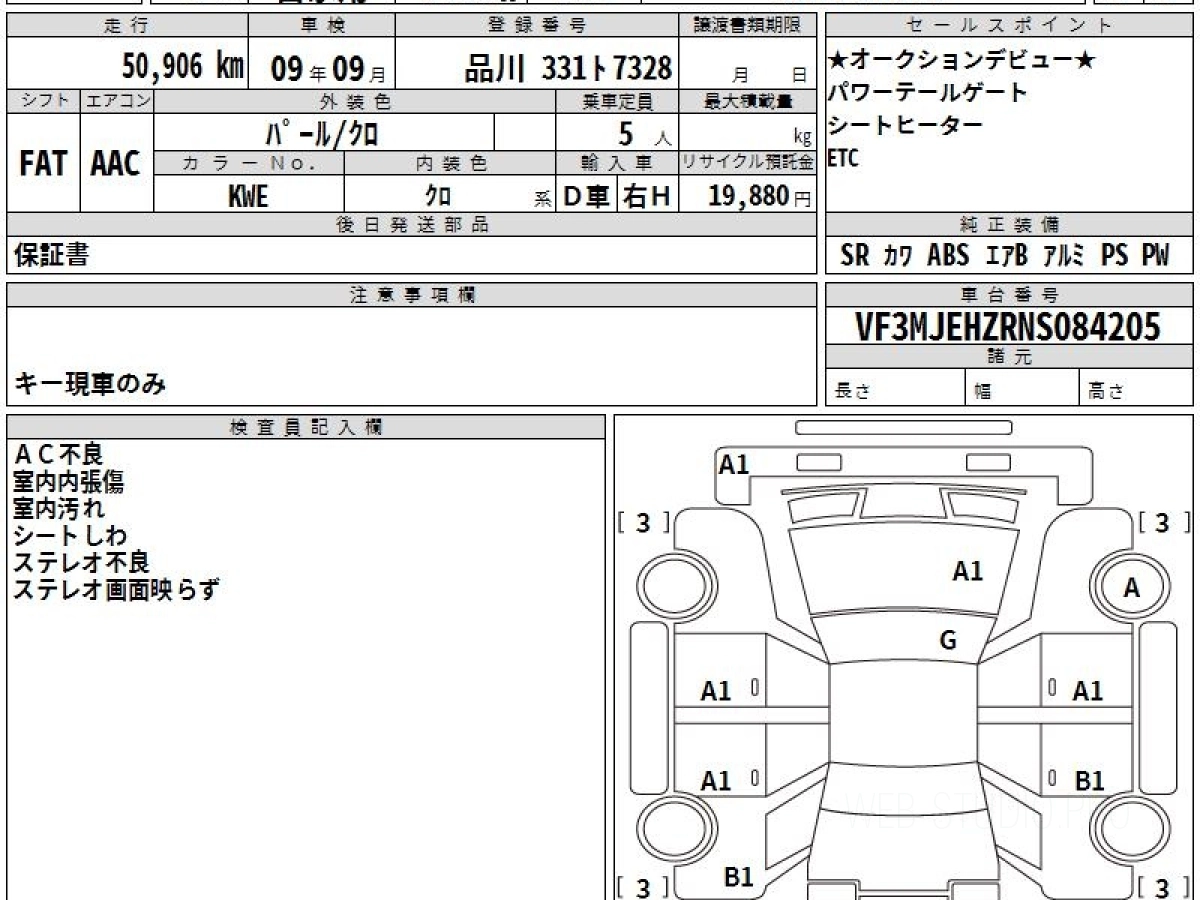Select アルミ in genuine equipment row
The width and height of the screenshot is (1200, 900).
(x=1064, y=255)
